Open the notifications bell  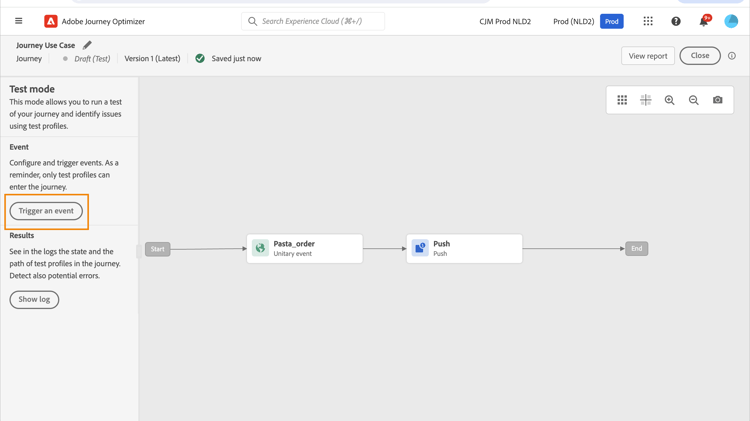pos(703,21)
